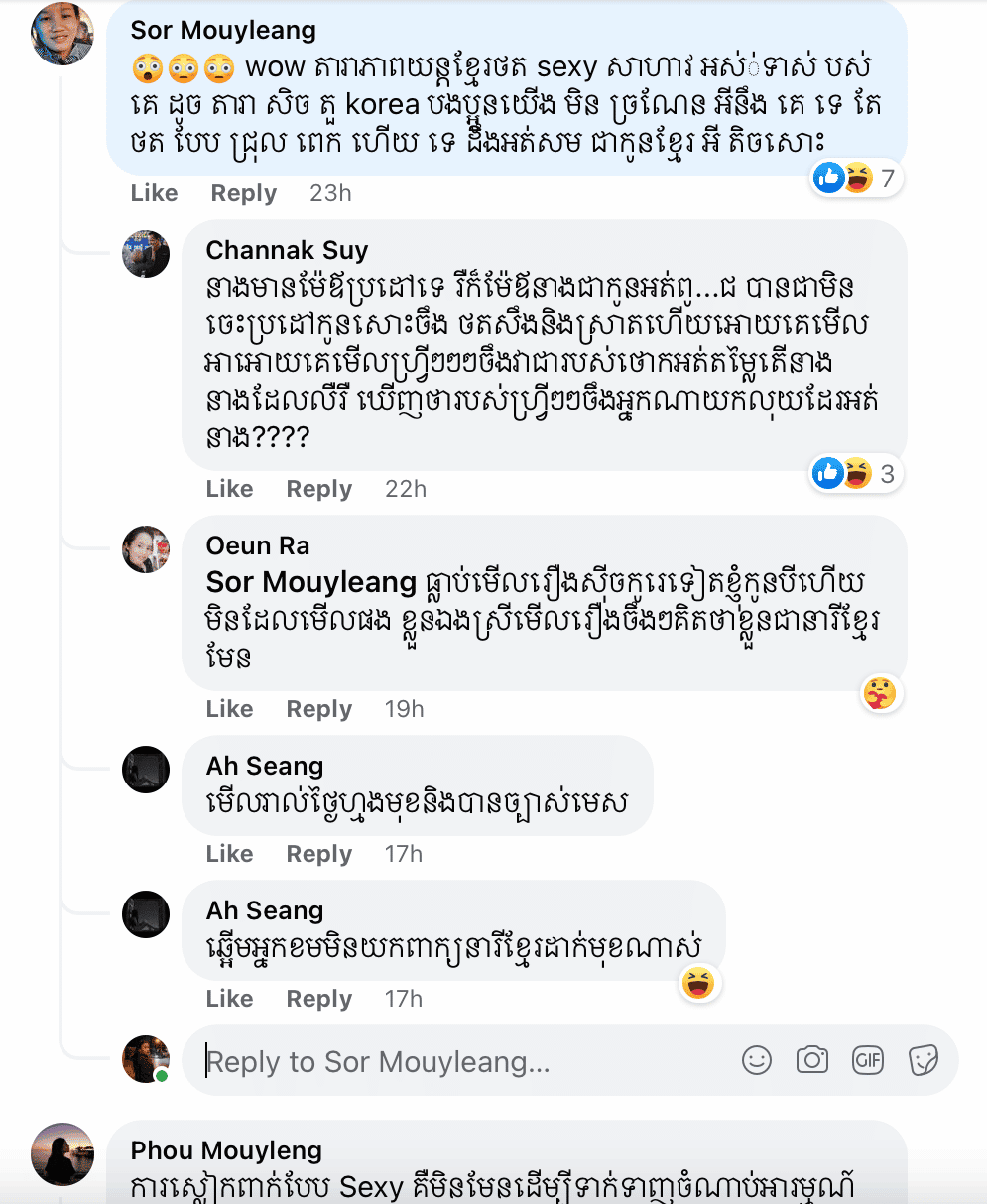Open Sor Mouyleang's profile picture

(62, 33)
